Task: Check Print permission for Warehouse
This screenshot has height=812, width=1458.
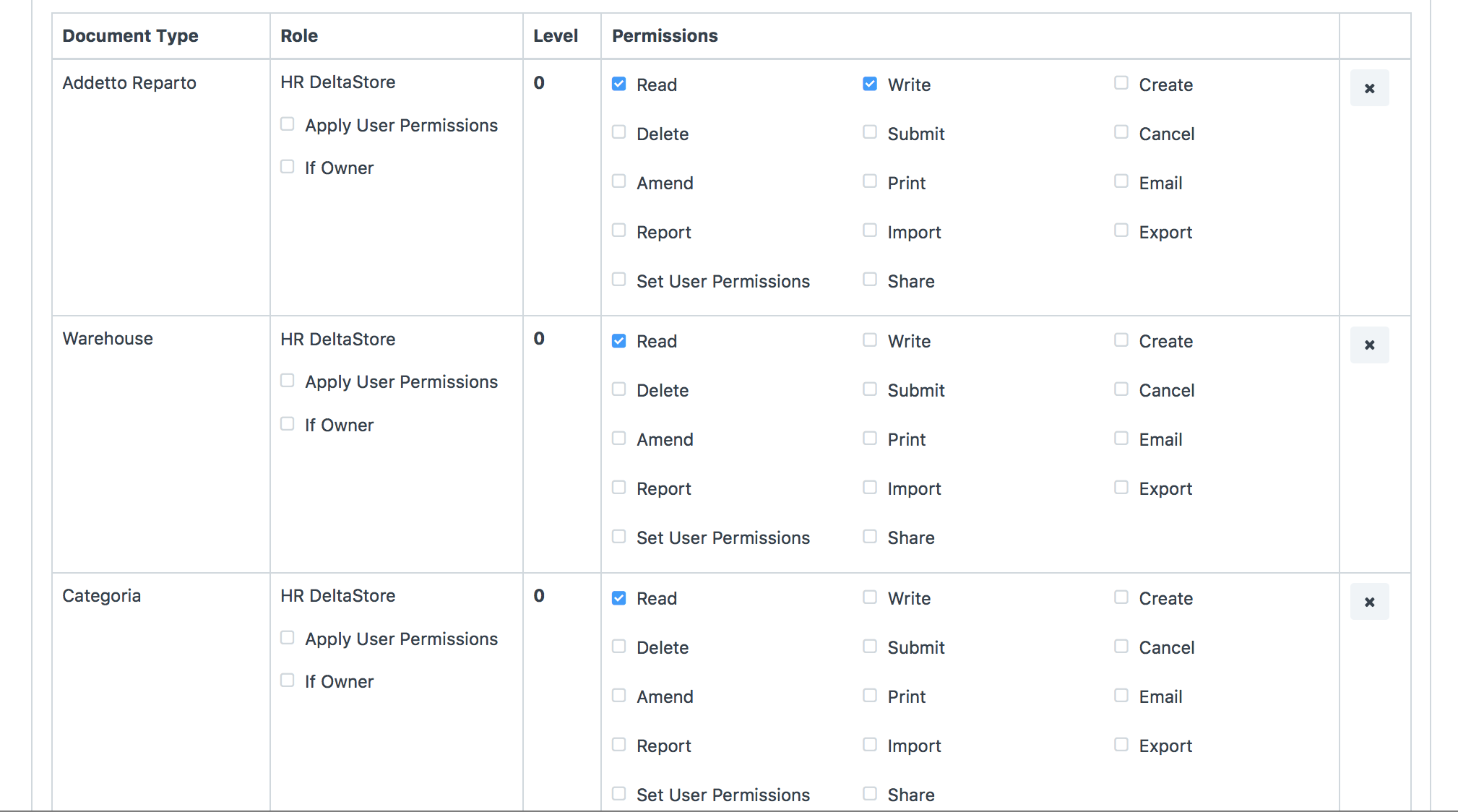Action: tap(870, 439)
